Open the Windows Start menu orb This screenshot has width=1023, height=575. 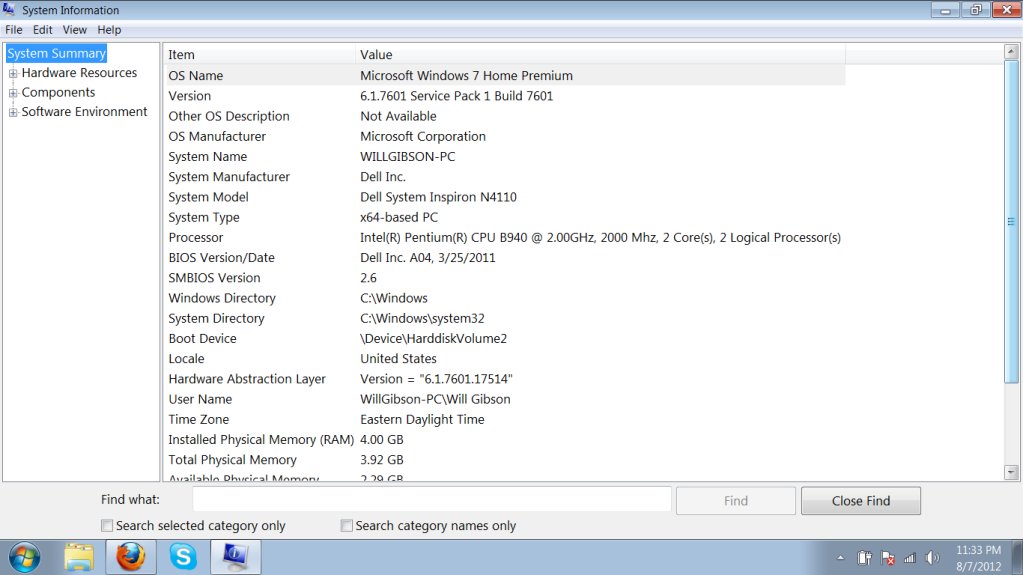coord(24,558)
